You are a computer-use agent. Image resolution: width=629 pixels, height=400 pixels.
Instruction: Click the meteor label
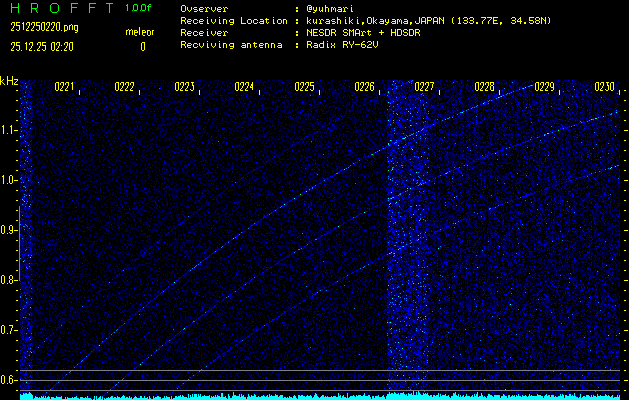tap(139, 32)
